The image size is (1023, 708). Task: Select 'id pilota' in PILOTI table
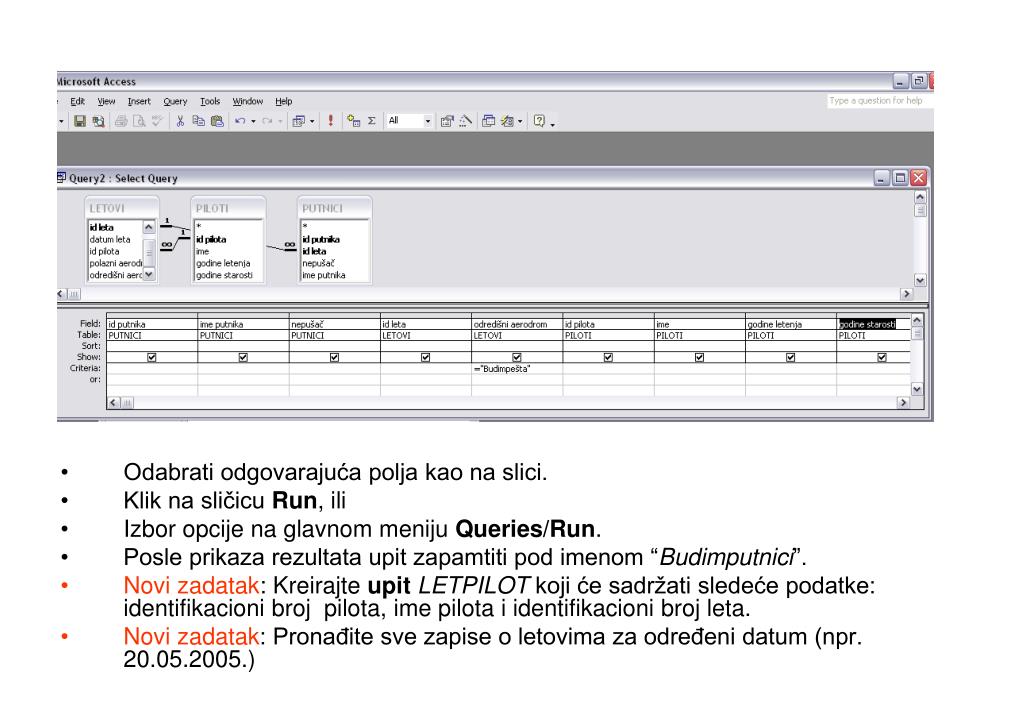211,239
